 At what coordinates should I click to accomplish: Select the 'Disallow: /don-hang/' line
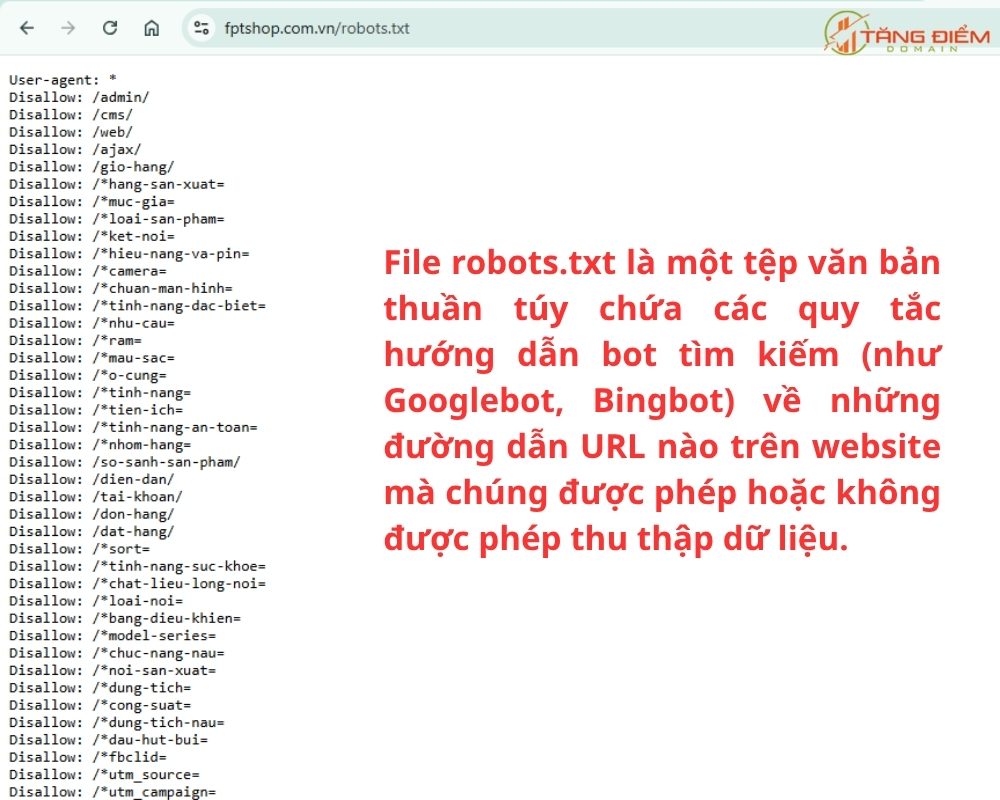tap(91, 514)
